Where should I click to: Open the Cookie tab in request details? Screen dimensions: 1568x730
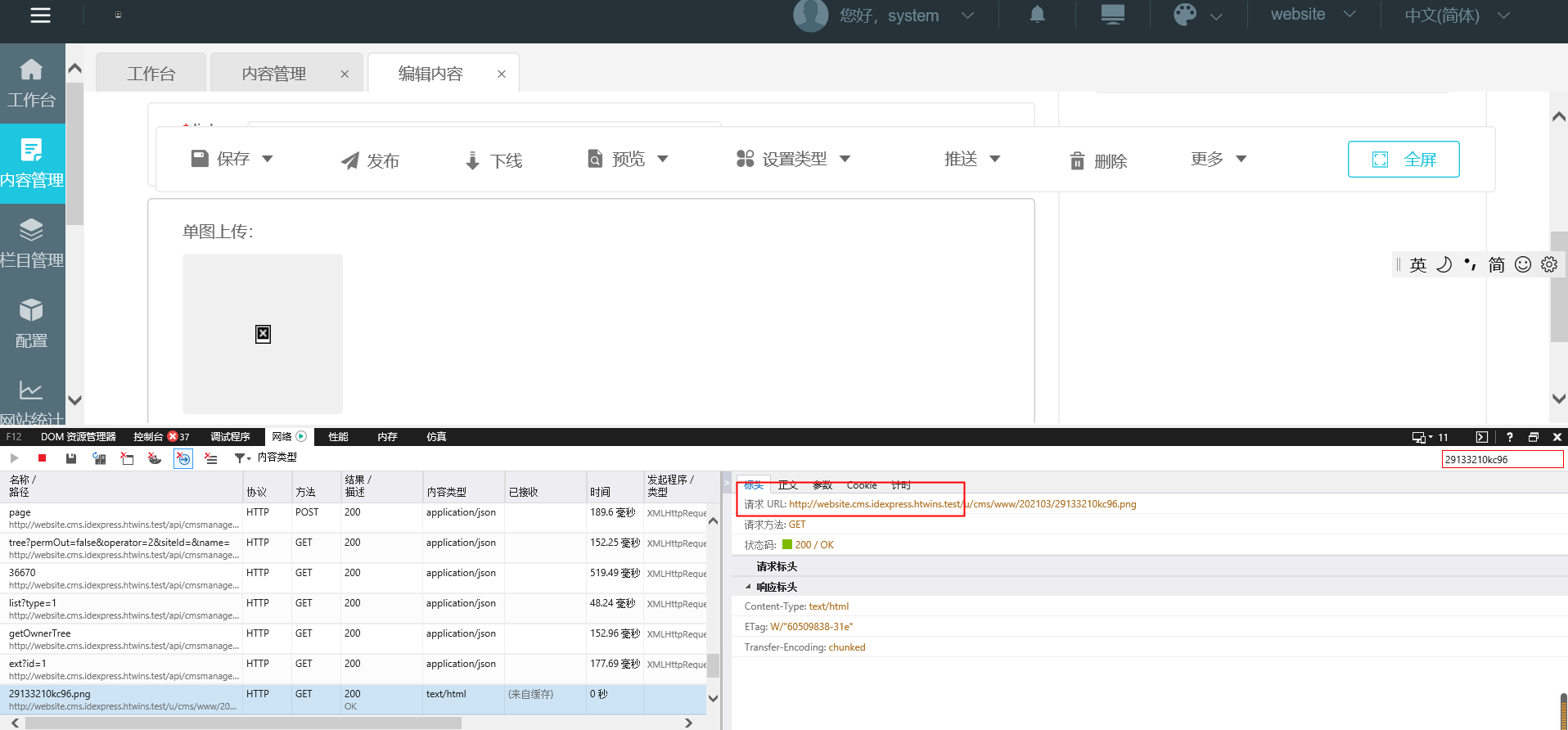(x=862, y=485)
